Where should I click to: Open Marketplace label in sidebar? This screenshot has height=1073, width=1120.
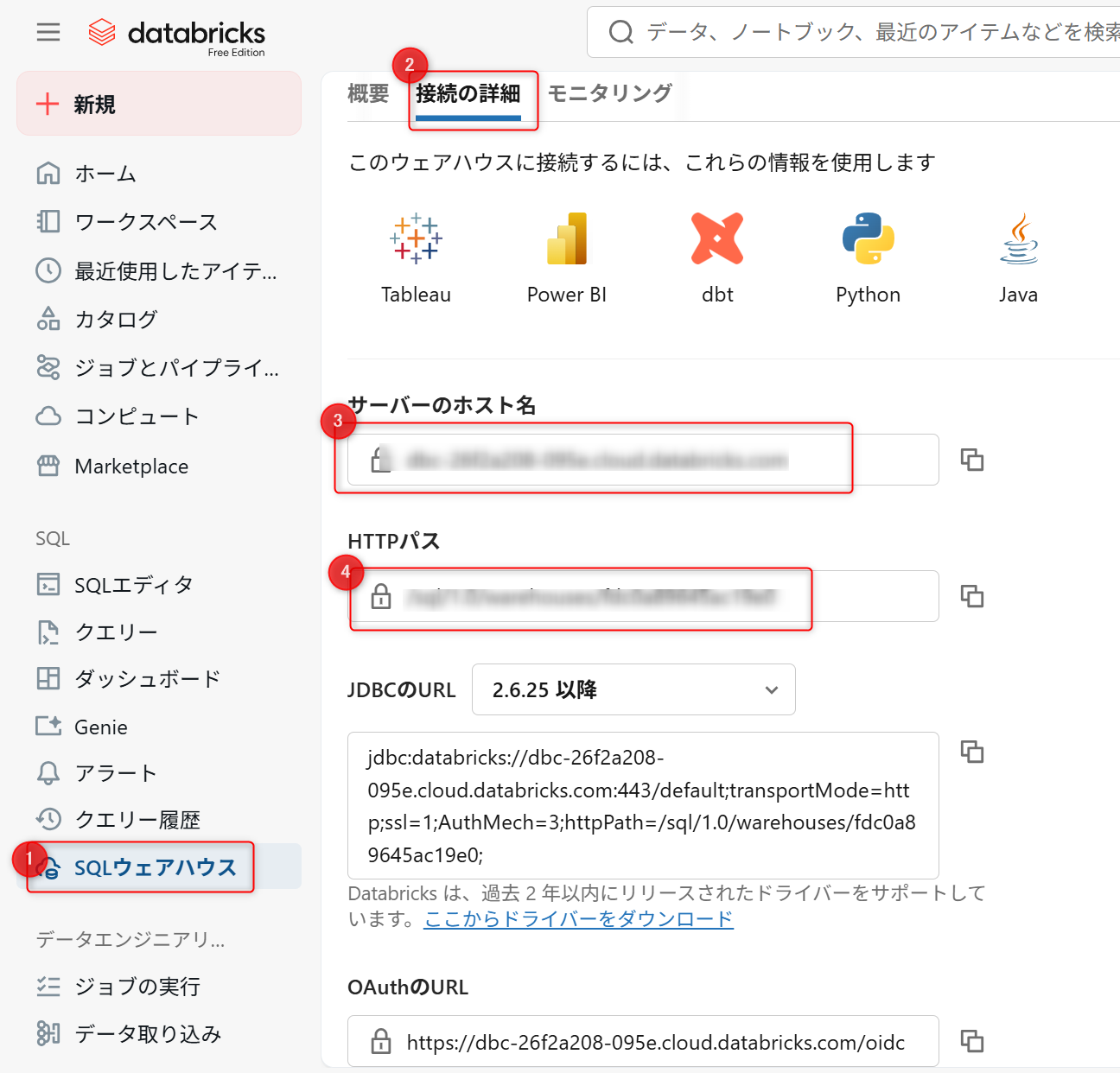coord(131,467)
